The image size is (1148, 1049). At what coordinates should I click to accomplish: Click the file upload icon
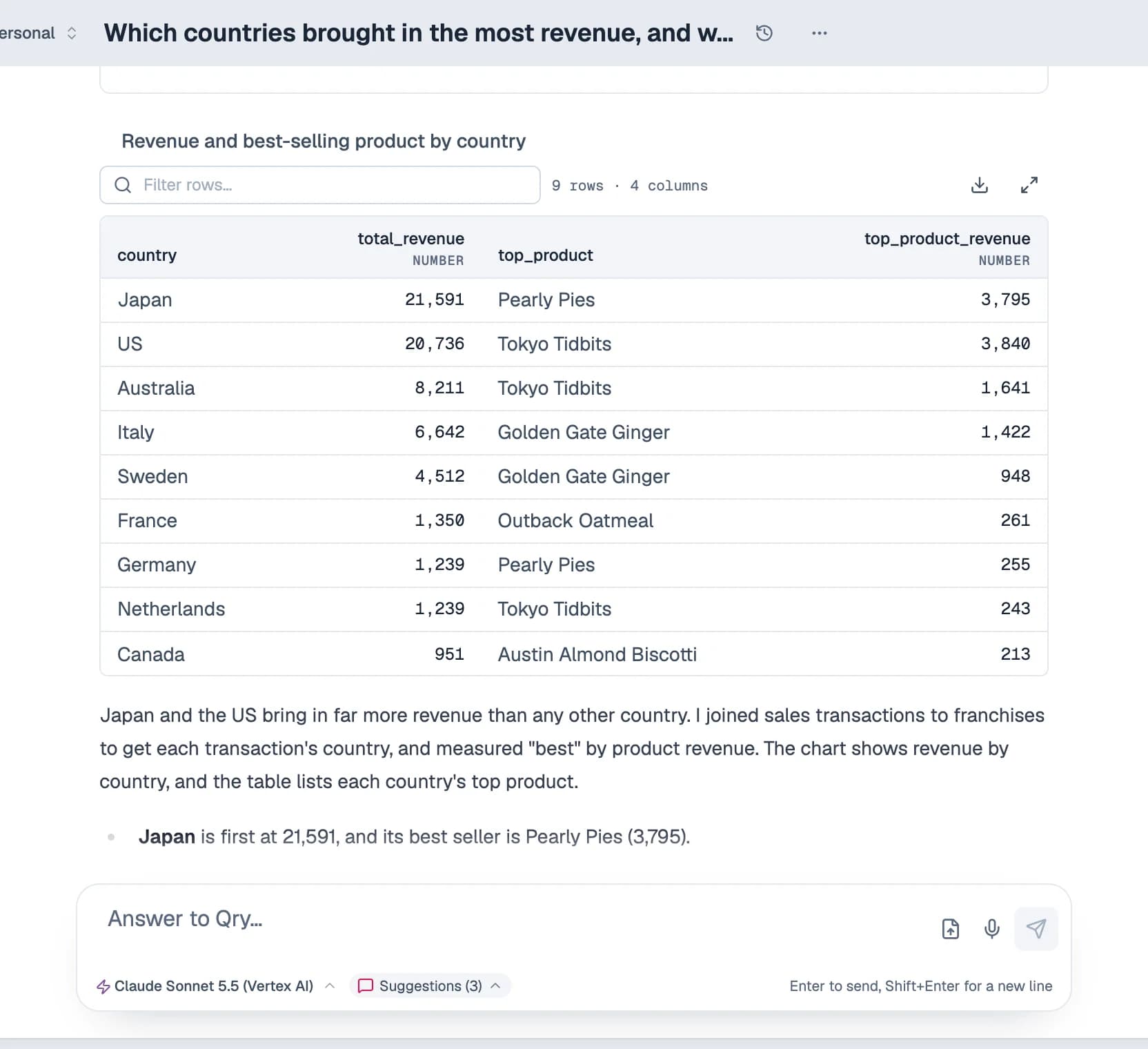pyautogui.click(x=950, y=929)
